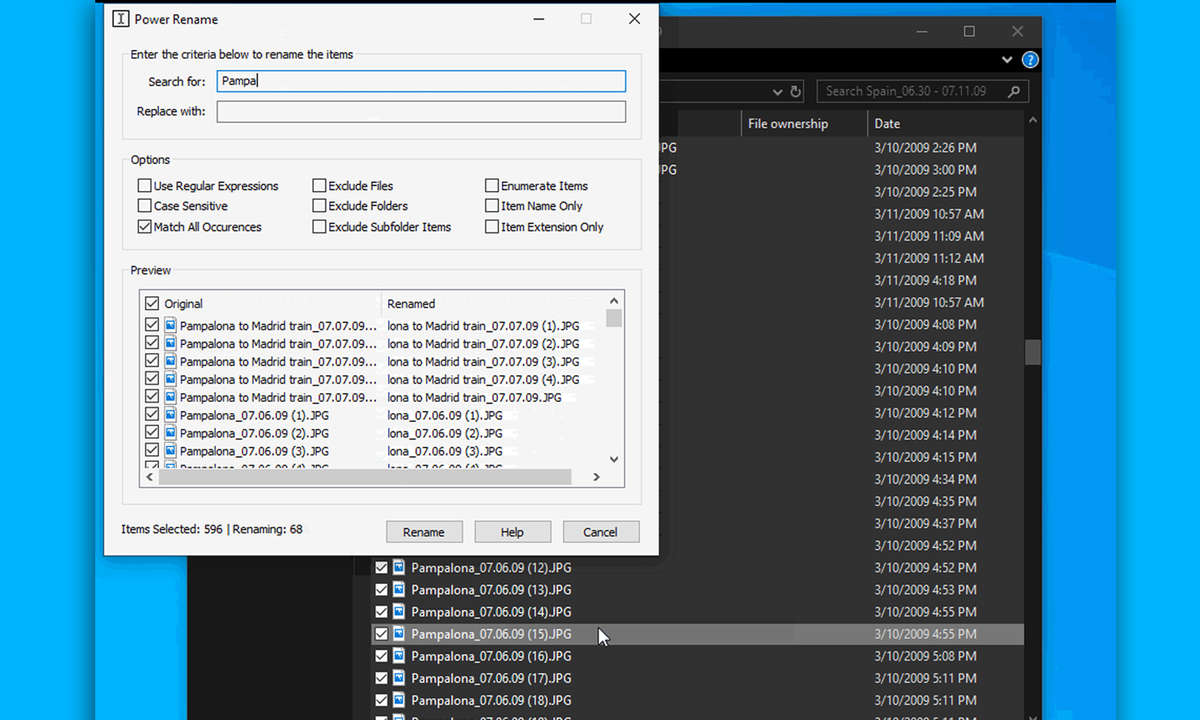Screen dimensions: 1200x720
Task: Select Explorer file name Pampalona_07.06.09 (18).JPG
Action: [x=491, y=700]
